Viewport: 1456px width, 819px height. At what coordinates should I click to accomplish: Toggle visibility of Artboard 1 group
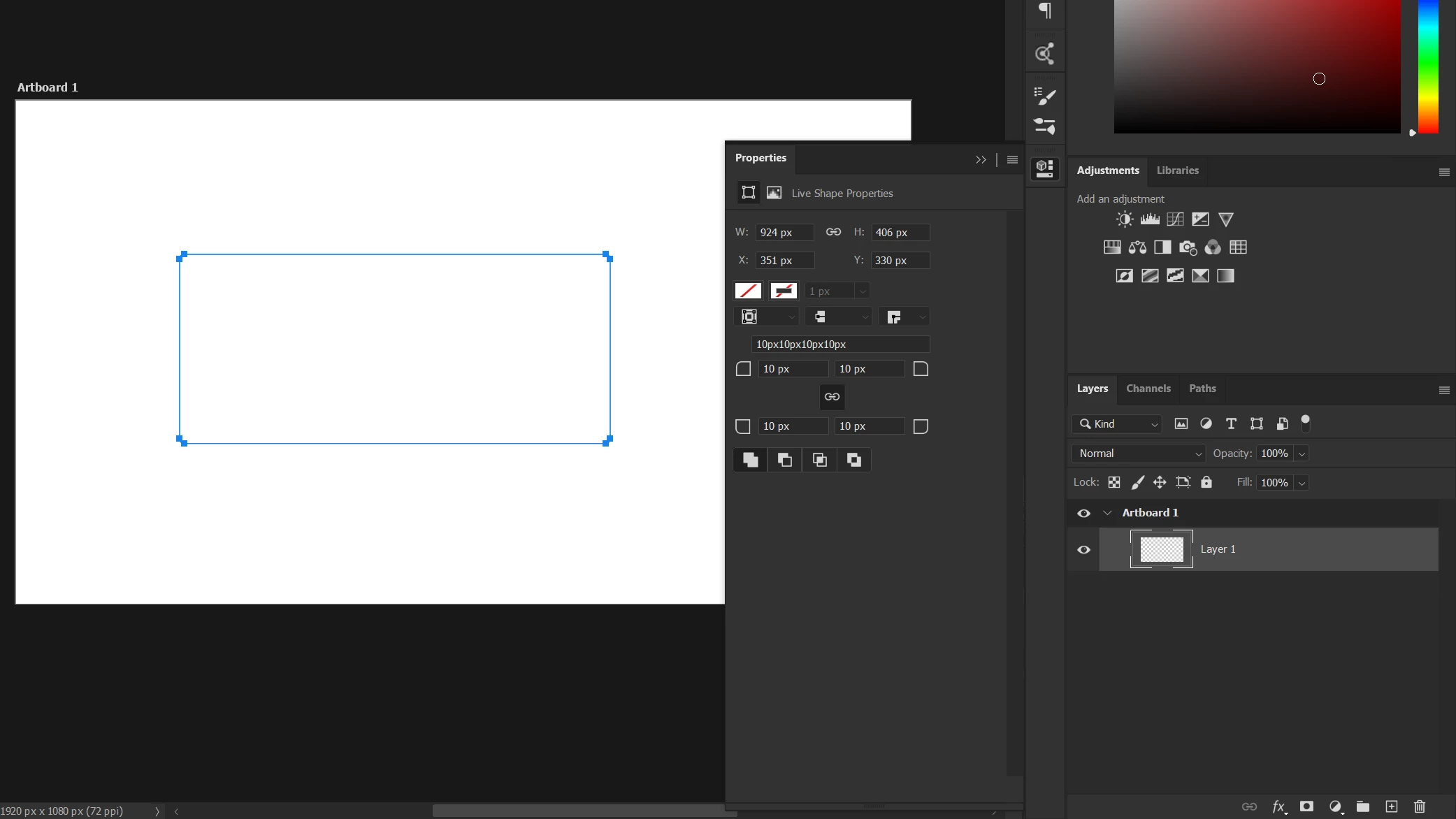tap(1083, 513)
